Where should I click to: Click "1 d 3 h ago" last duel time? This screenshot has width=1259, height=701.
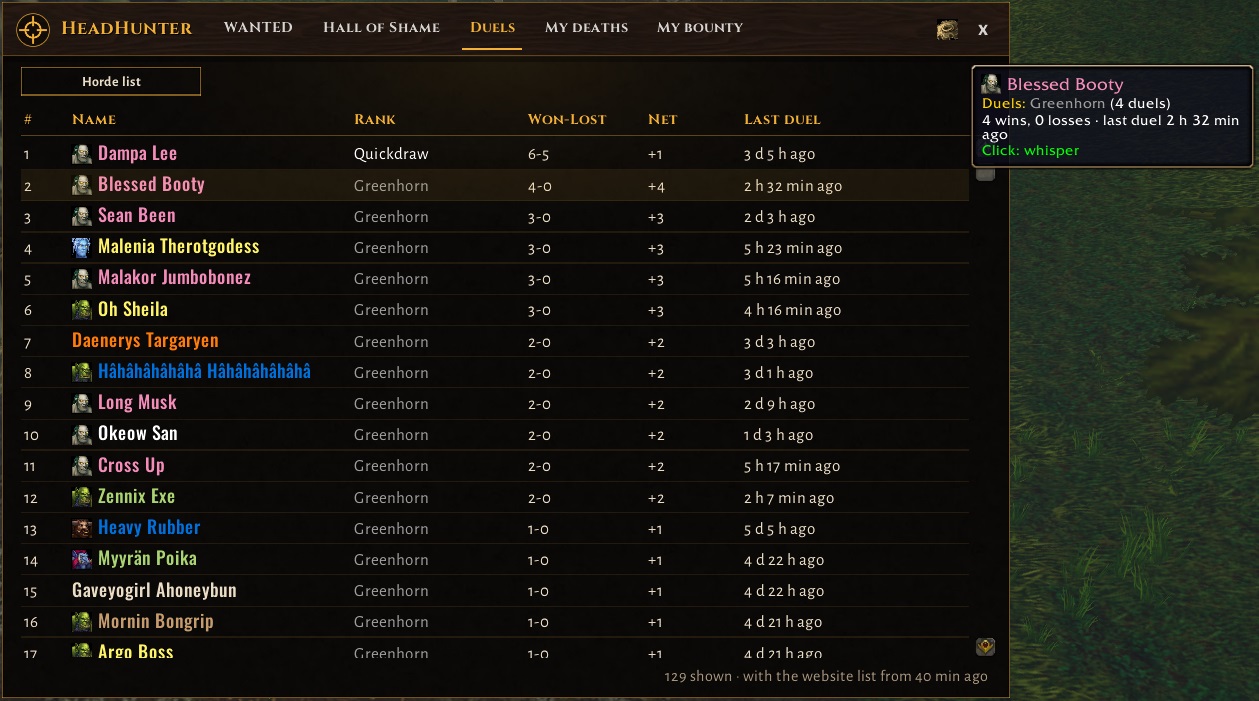[778, 435]
